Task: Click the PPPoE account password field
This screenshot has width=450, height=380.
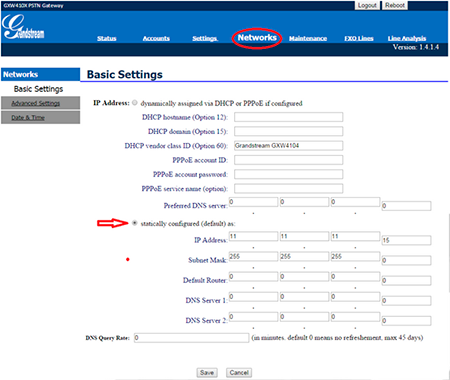Action: coord(288,174)
